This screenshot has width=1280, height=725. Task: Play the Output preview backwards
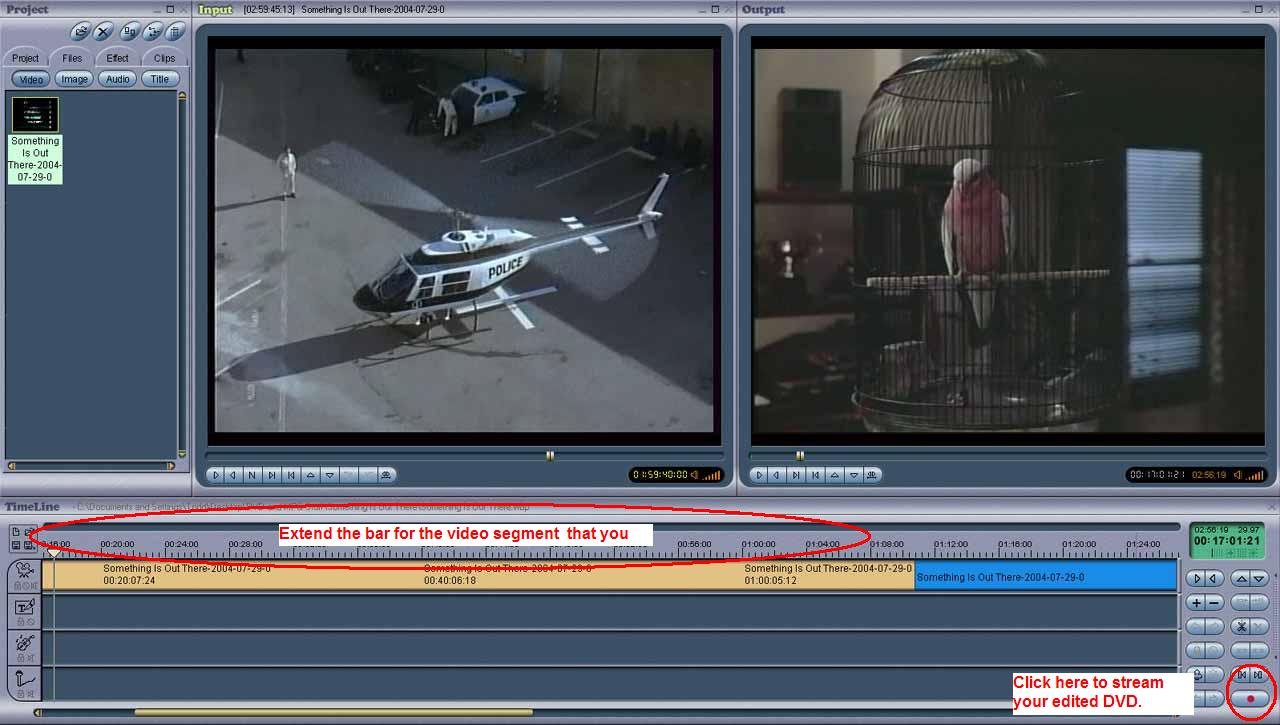(x=776, y=475)
